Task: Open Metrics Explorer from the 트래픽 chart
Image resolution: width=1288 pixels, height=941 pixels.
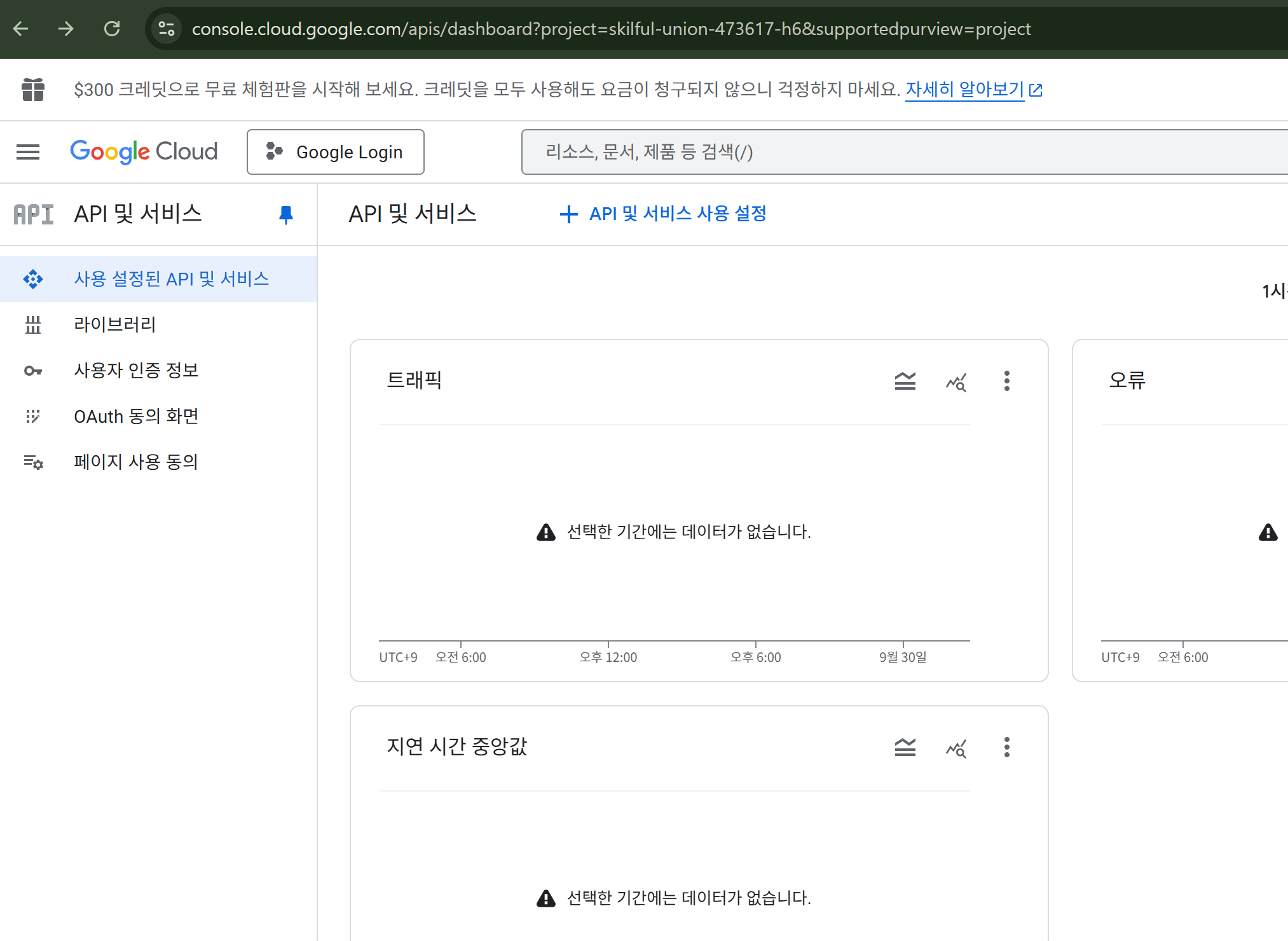Action: coord(956,381)
